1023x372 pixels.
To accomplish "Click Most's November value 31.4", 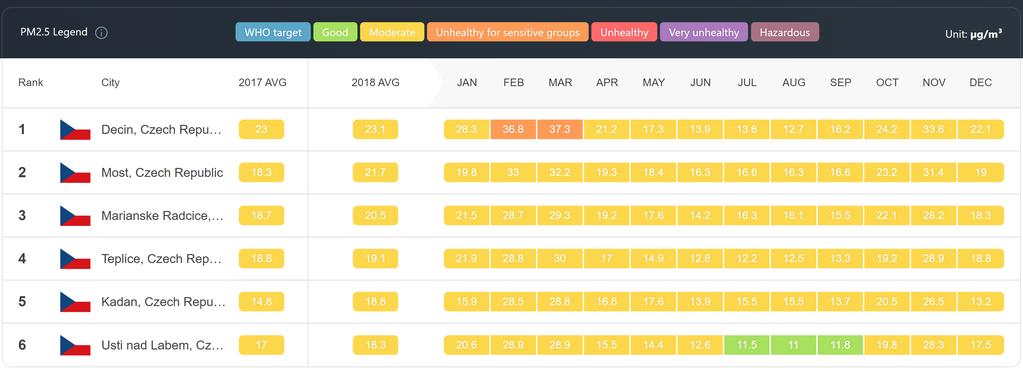I will click(x=934, y=172).
